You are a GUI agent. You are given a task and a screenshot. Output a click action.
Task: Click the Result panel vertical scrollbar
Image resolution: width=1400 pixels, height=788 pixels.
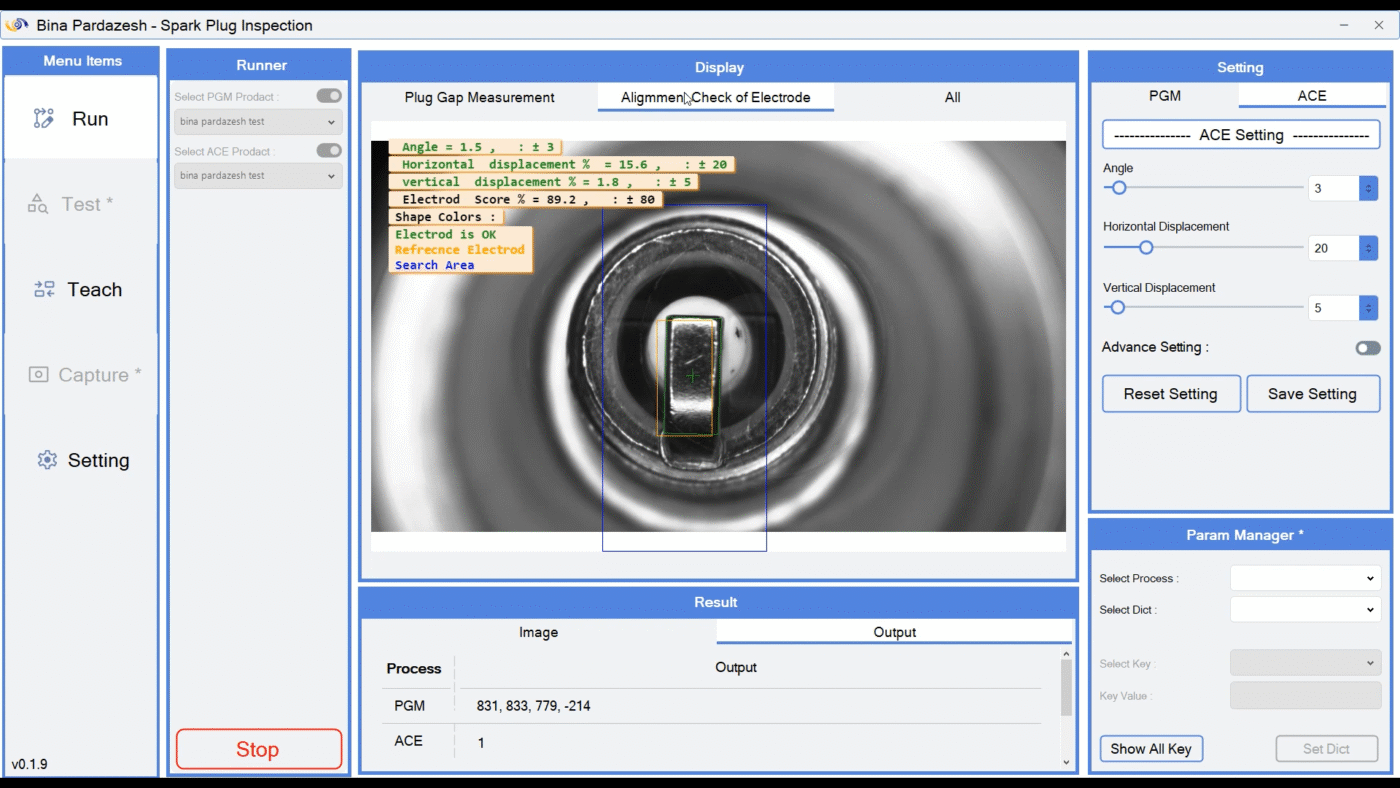pos(1066,690)
